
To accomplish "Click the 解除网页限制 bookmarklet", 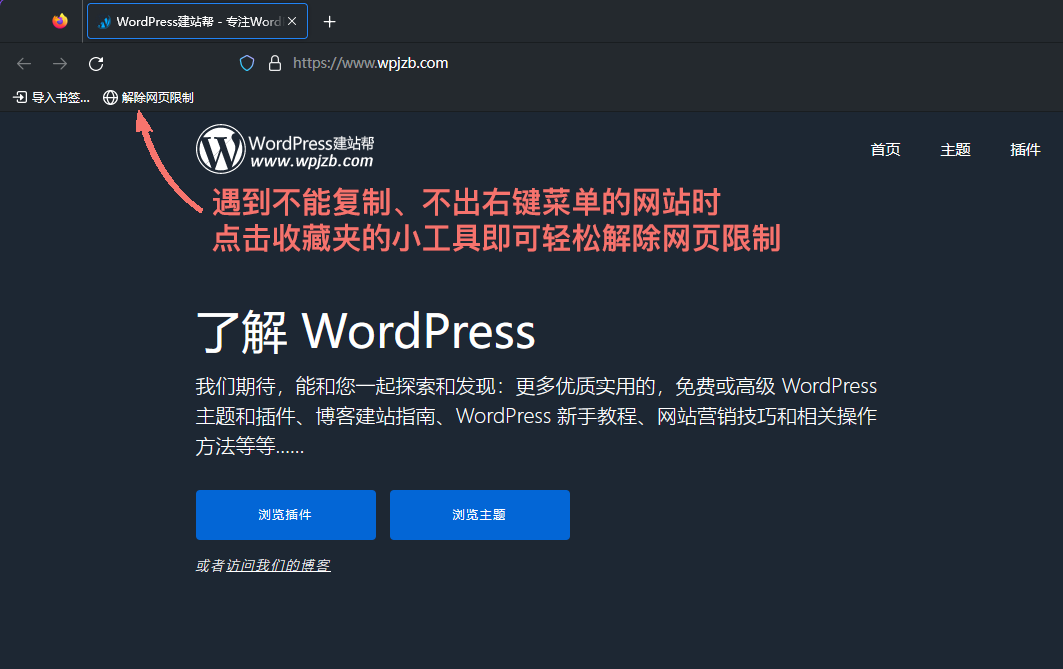I will (148, 98).
